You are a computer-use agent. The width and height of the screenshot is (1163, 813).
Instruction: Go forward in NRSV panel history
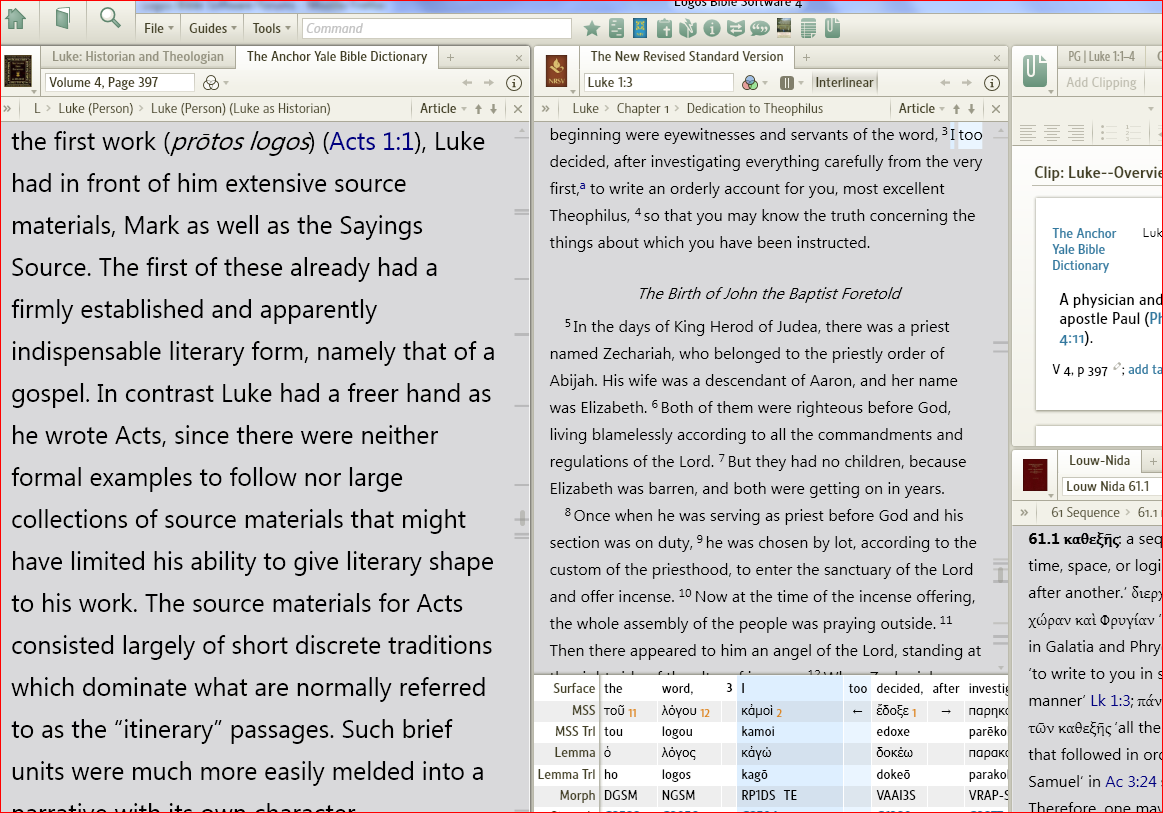[x=966, y=83]
